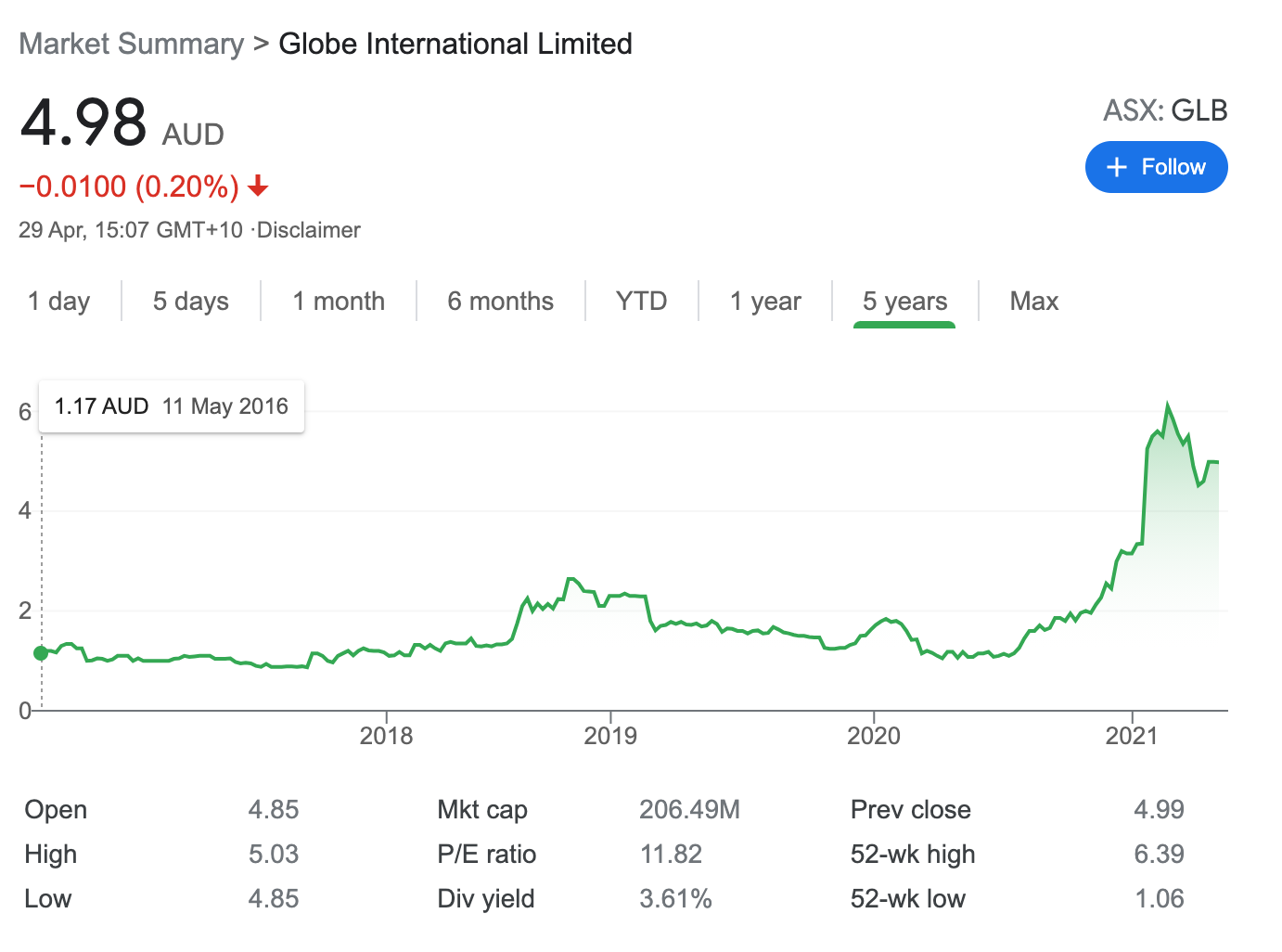Click the red down arrow price indicator
1282x952 pixels.
tap(258, 187)
